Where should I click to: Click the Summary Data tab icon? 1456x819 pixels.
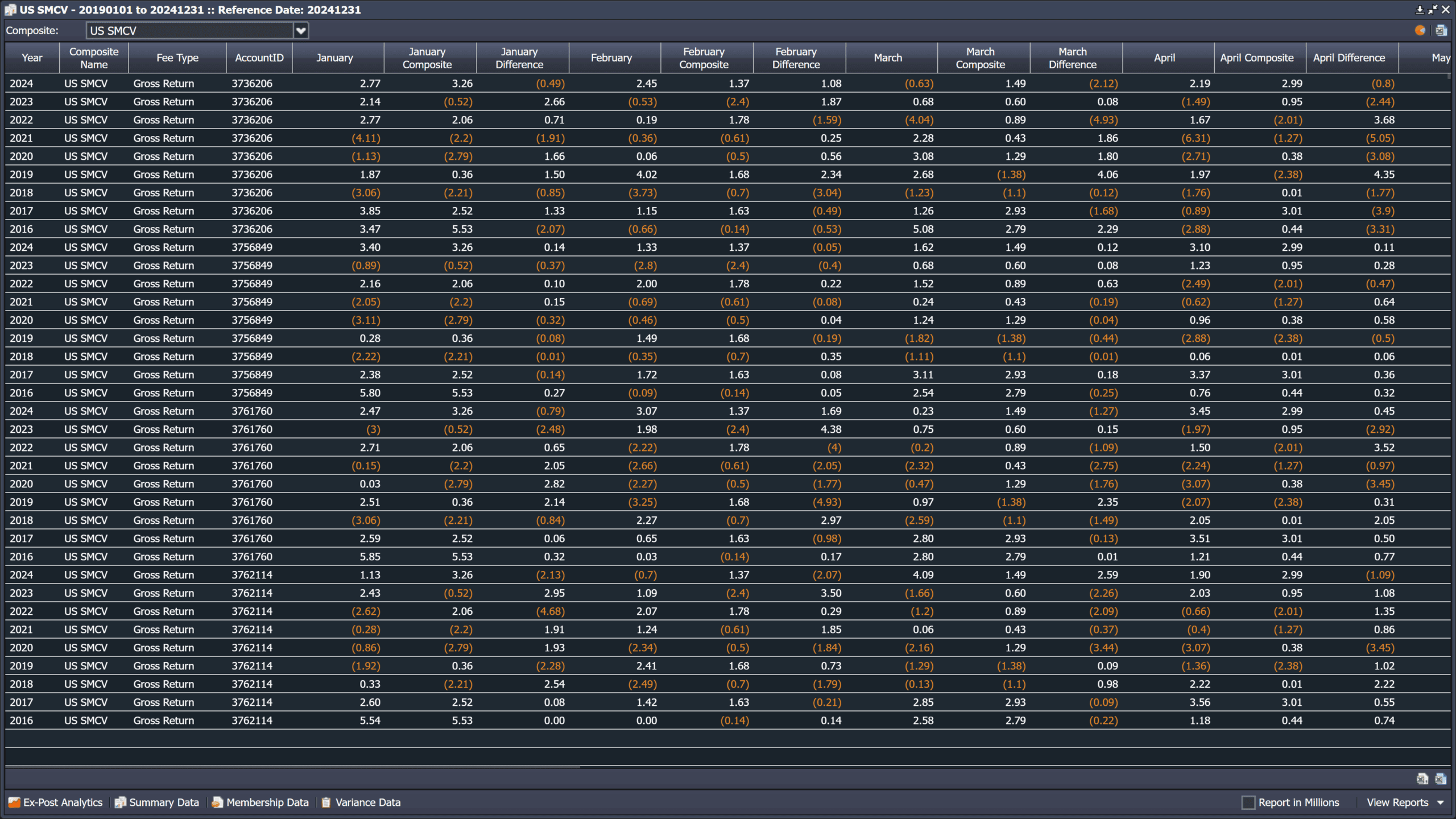tap(120, 803)
